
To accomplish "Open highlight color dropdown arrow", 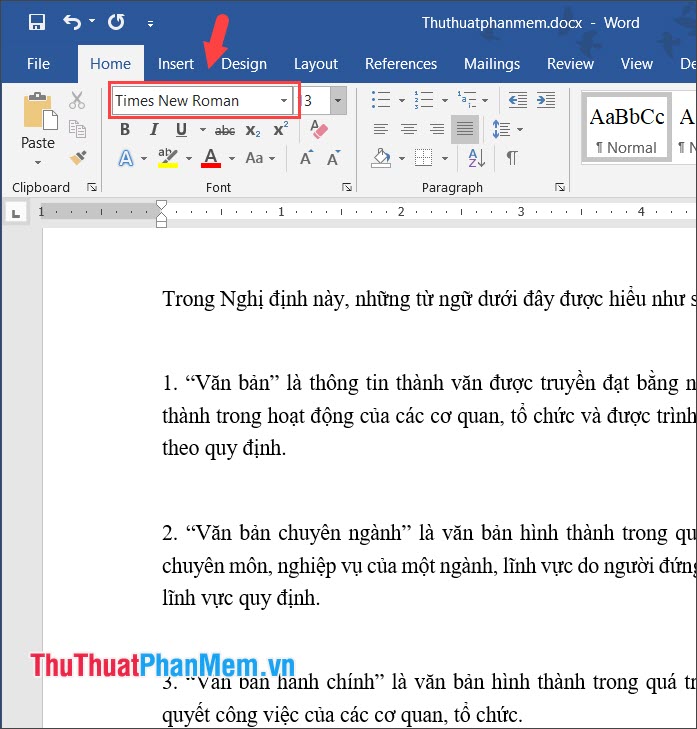I will pyautogui.click(x=189, y=159).
